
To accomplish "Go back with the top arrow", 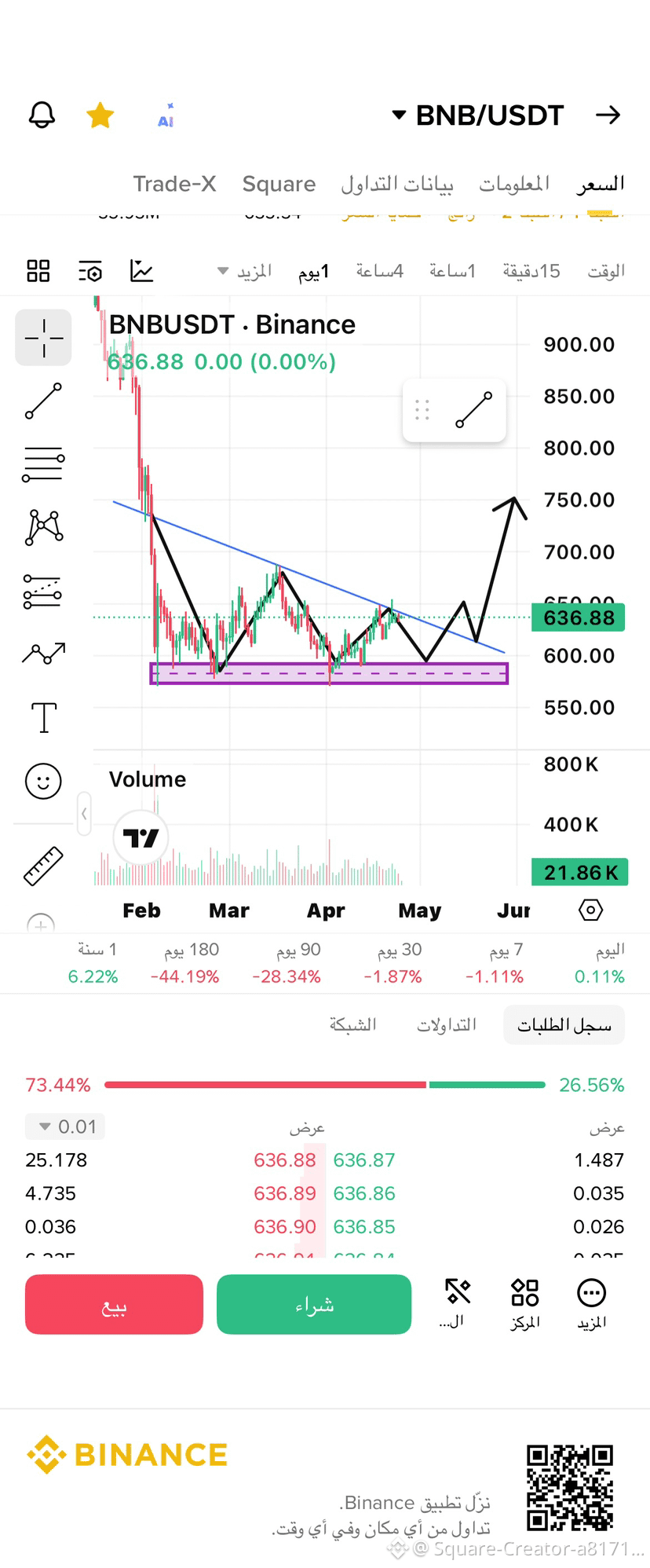I will [608, 115].
